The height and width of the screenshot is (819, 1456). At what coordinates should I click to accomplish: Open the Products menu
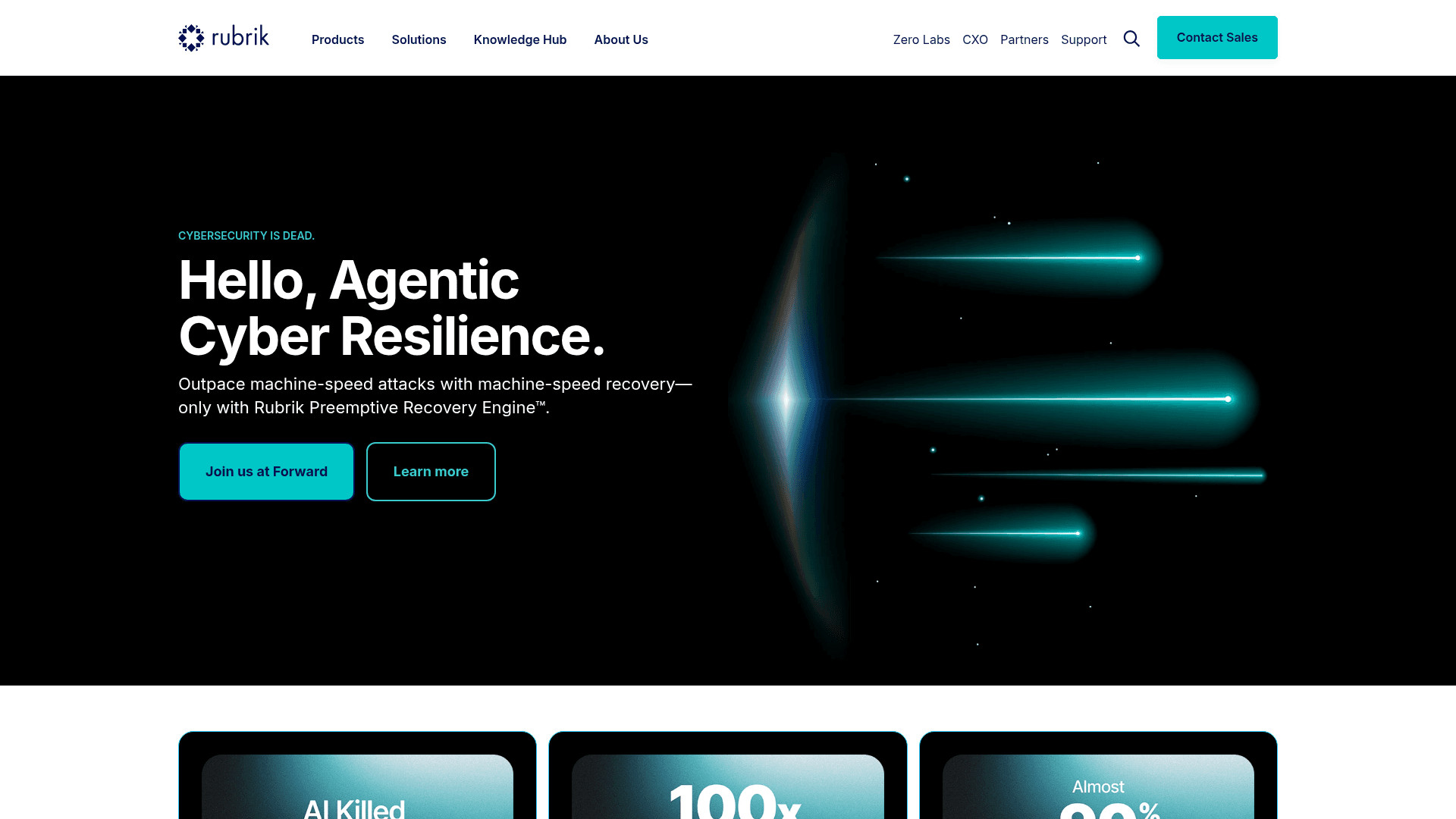pos(337,39)
